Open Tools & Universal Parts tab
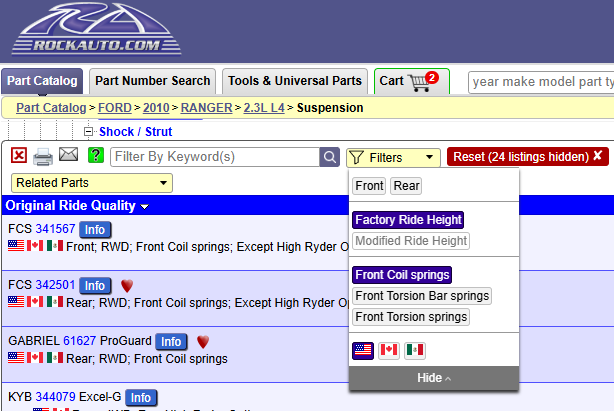This screenshot has height=411, width=614. (295, 81)
